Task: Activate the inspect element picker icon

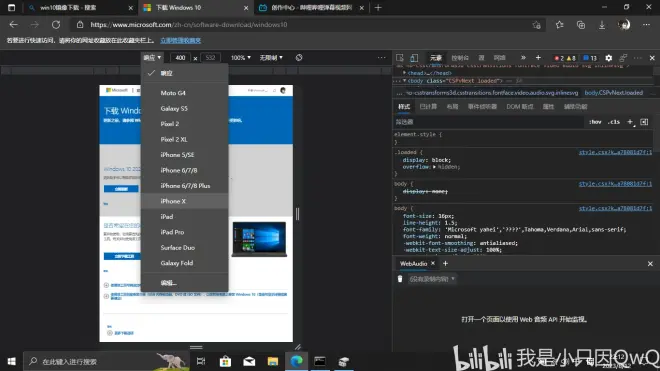Action: (x=399, y=58)
